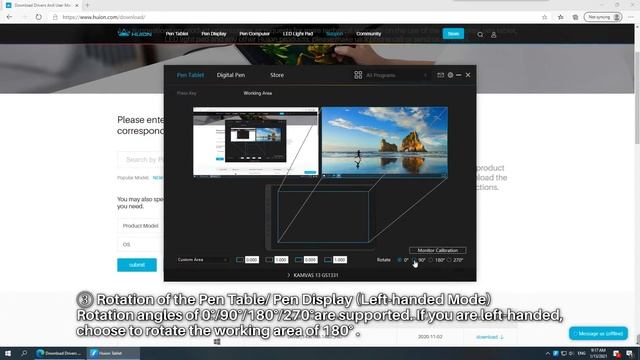Open the Windows notification center
Image resolution: width=640 pixels, height=360 pixels.
630,353
